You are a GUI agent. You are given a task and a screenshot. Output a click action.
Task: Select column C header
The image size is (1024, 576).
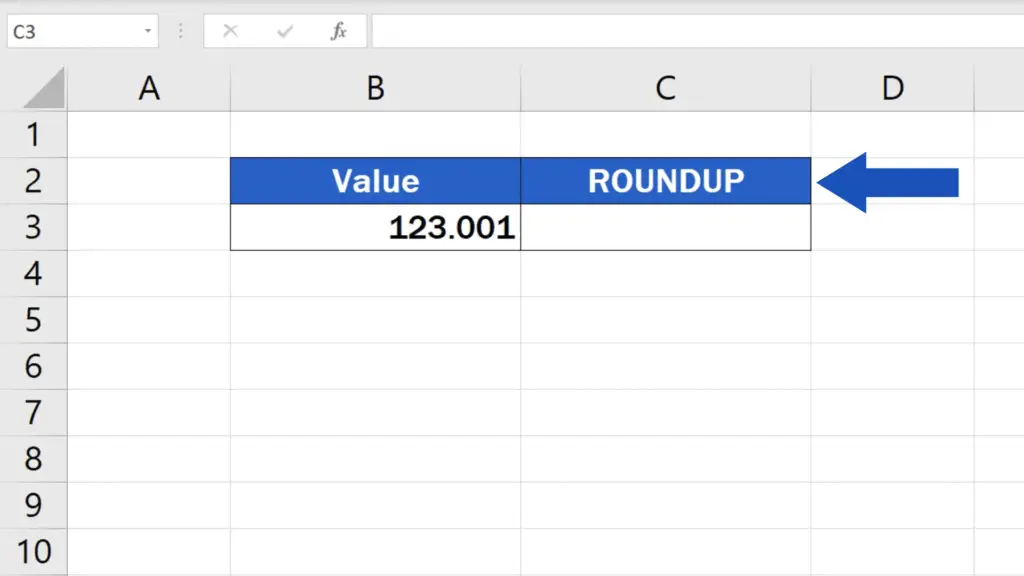665,89
